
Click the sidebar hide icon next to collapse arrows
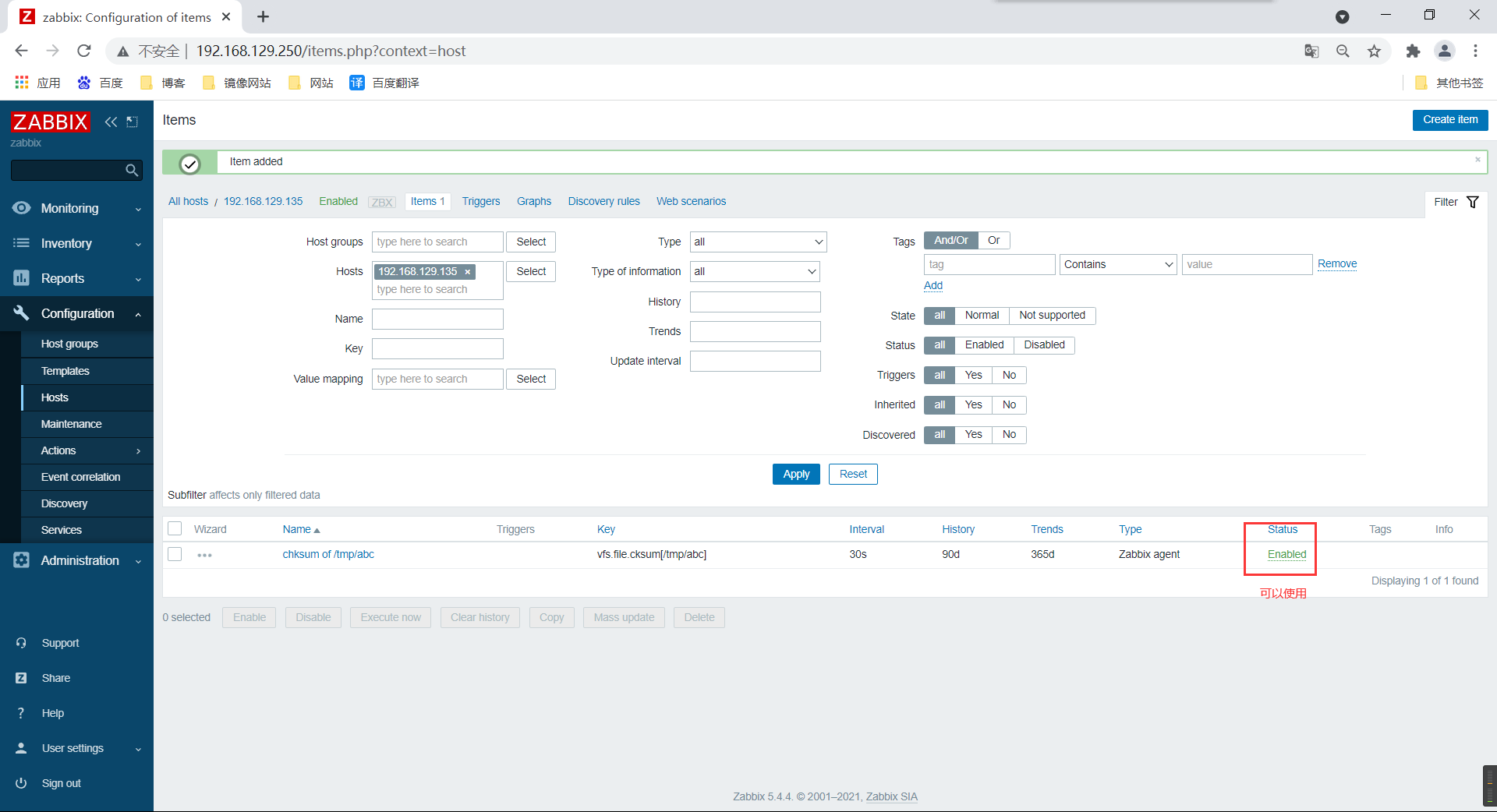click(133, 122)
